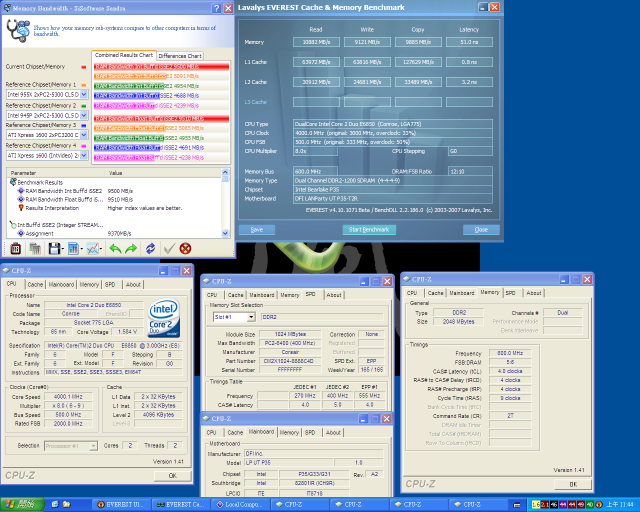Switch to the Differences Chart tab

coord(180,56)
